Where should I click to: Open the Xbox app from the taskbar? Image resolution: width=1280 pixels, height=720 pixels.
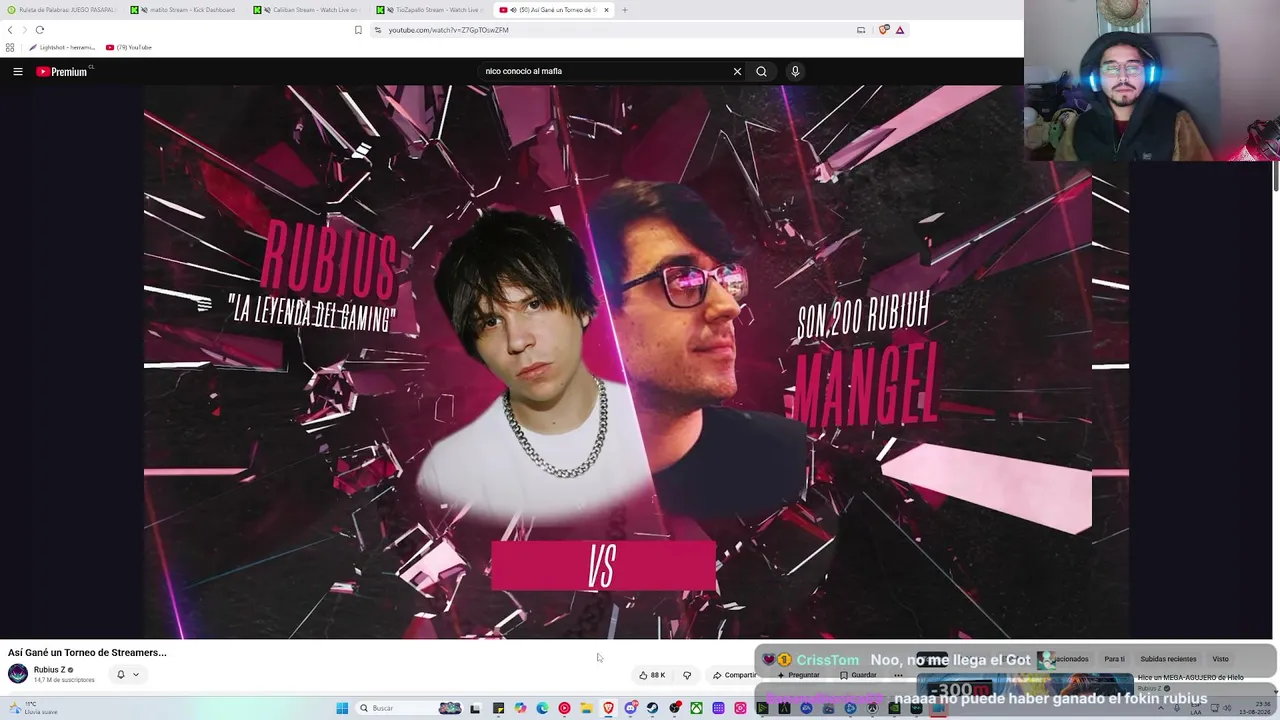pos(696,708)
